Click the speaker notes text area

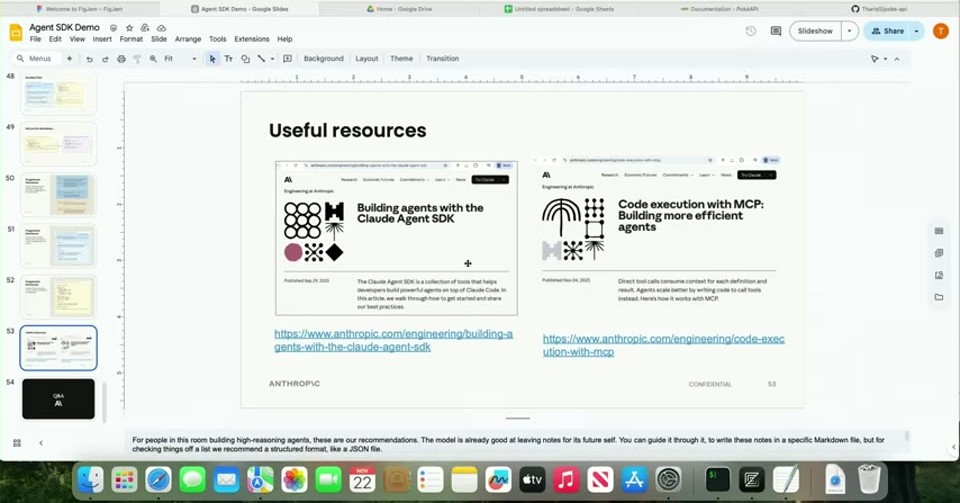pos(517,444)
